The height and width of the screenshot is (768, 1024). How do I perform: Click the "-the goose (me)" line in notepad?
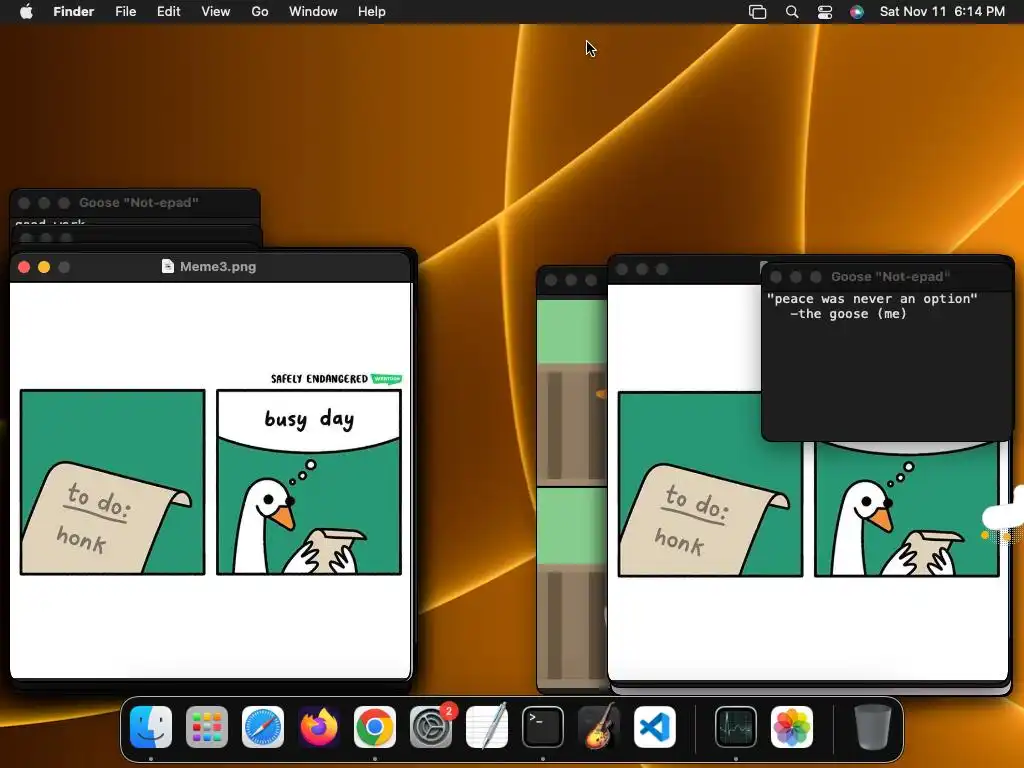[848, 314]
